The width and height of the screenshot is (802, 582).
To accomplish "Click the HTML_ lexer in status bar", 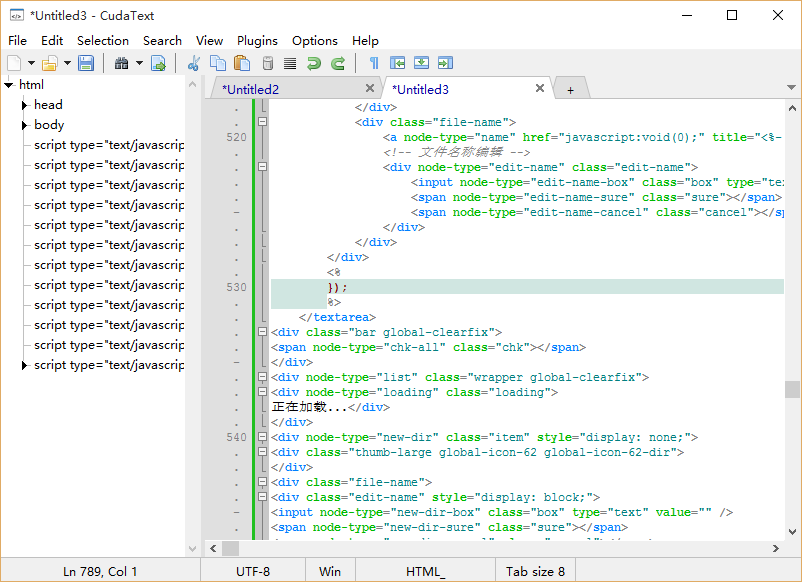I will click(425, 571).
